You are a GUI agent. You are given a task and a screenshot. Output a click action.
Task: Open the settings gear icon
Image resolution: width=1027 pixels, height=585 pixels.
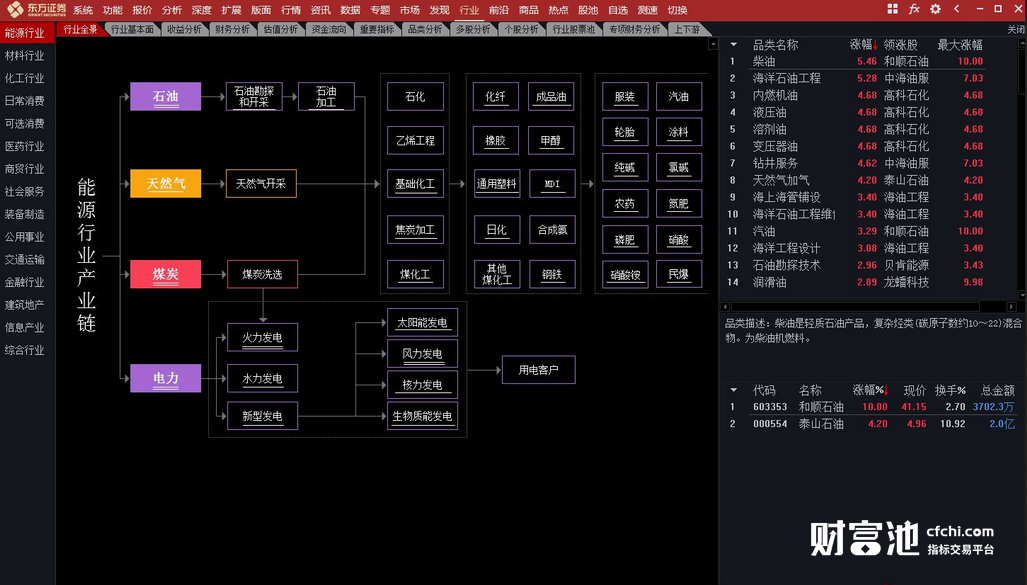(x=935, y=9)
